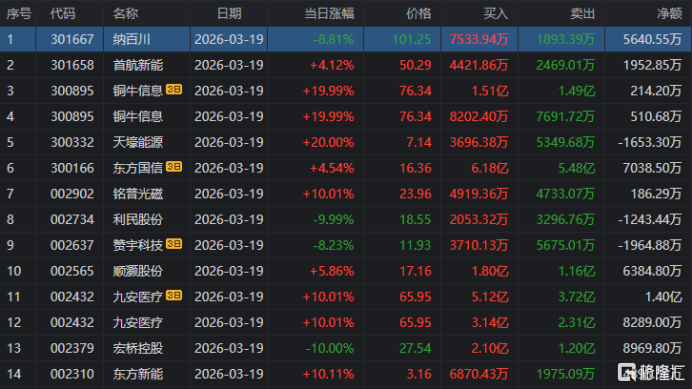Select the 利民股份 row
Screen dimensions: 692x389
click(346, 219)
